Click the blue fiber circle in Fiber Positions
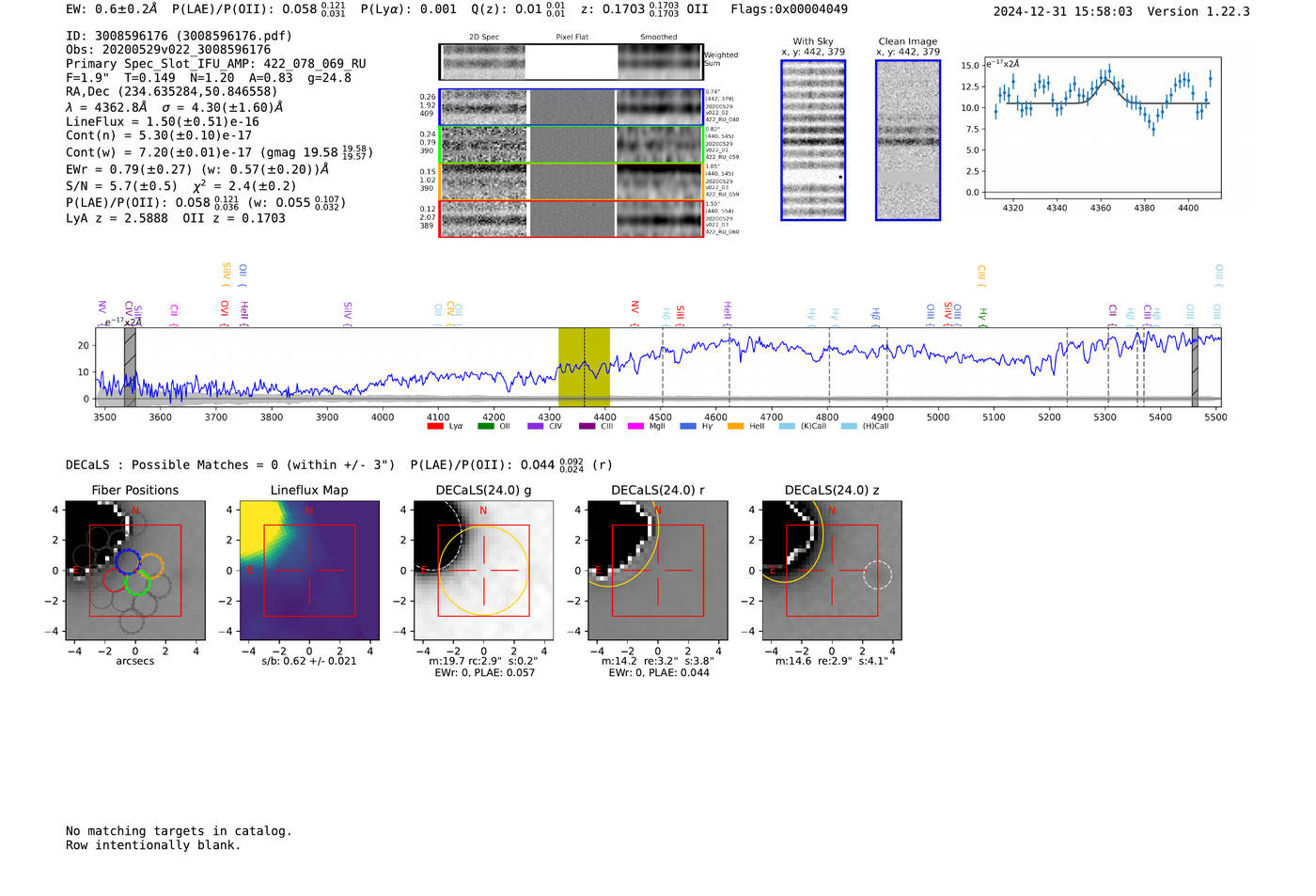Viewport: 1316px width, 896px height. click(127, 562)
